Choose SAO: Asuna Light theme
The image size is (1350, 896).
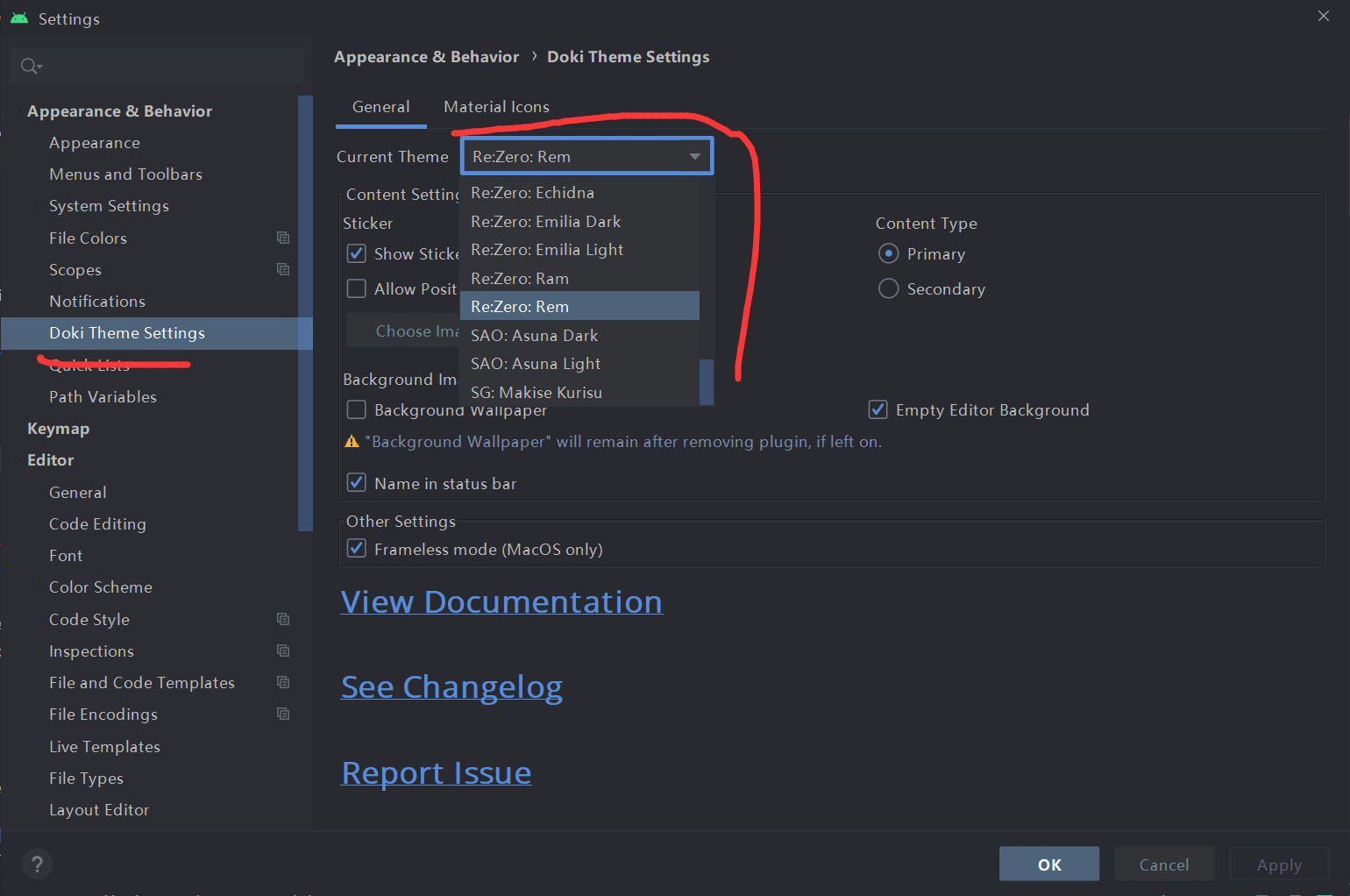(x=579, y=363)
